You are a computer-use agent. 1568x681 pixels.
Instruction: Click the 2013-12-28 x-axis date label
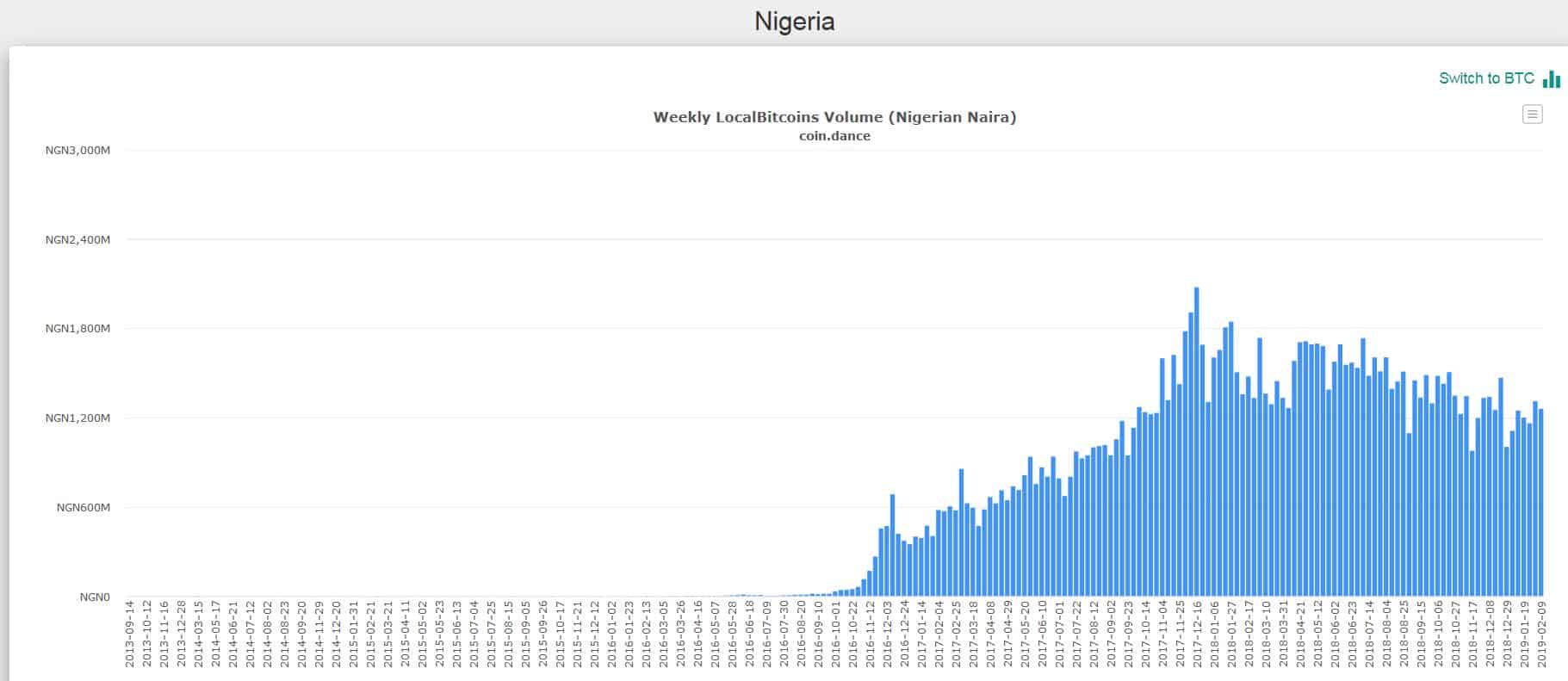(x=182, y=634)
